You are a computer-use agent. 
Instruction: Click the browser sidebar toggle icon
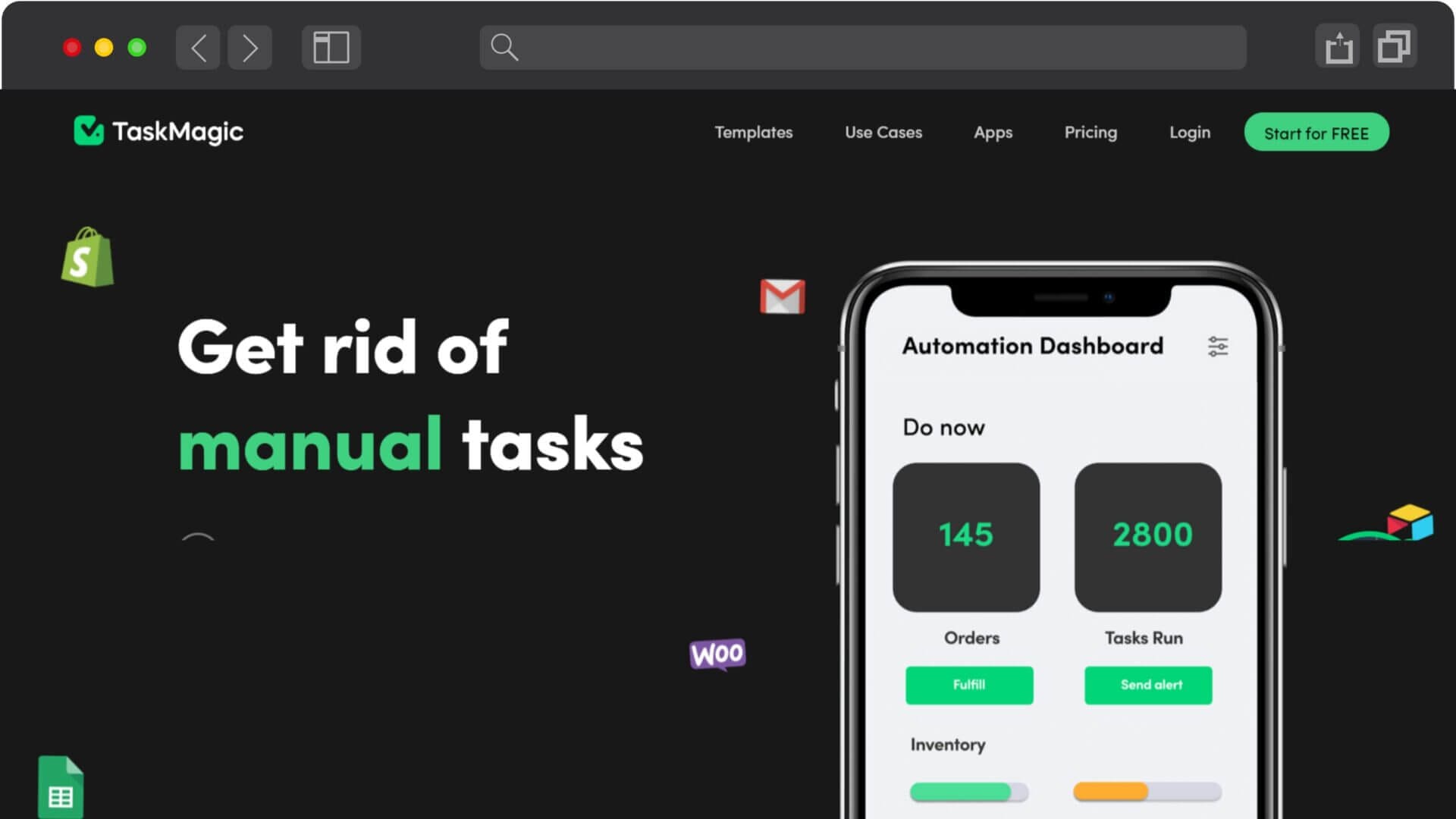(x=330, y=47)
